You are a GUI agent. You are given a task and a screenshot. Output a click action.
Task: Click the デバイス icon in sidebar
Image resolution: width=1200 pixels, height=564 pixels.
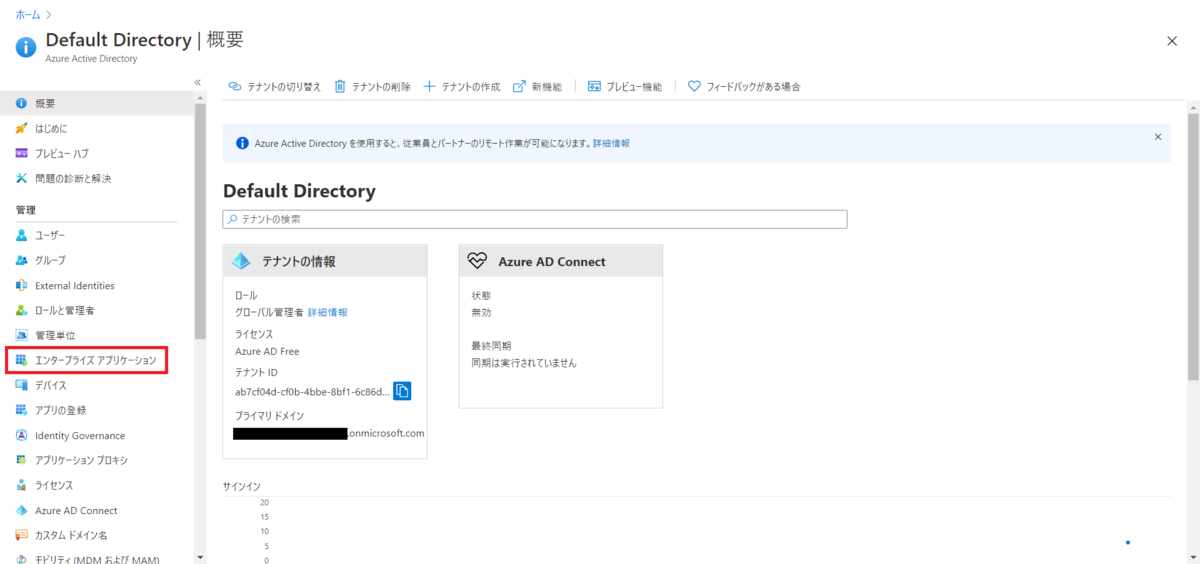tap(22, 385)
